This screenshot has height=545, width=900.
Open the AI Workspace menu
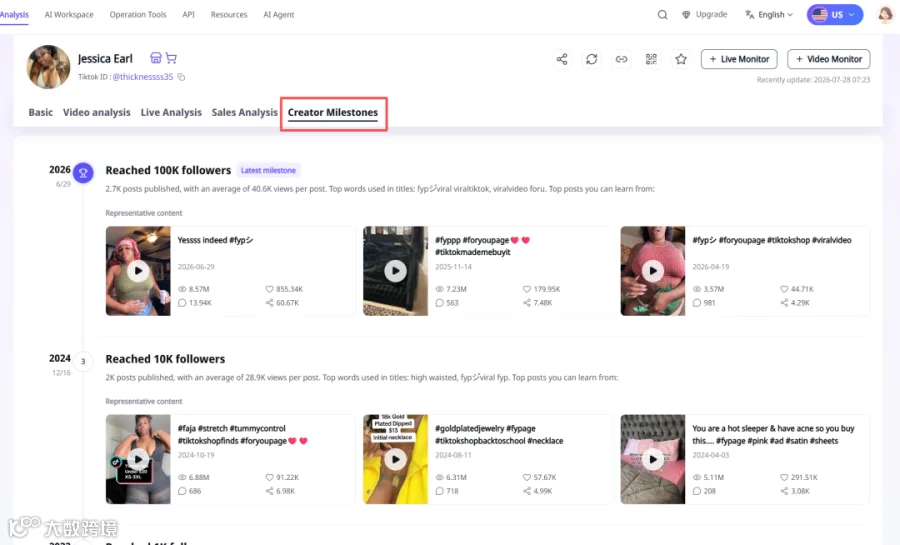click(x=69, y=14)
